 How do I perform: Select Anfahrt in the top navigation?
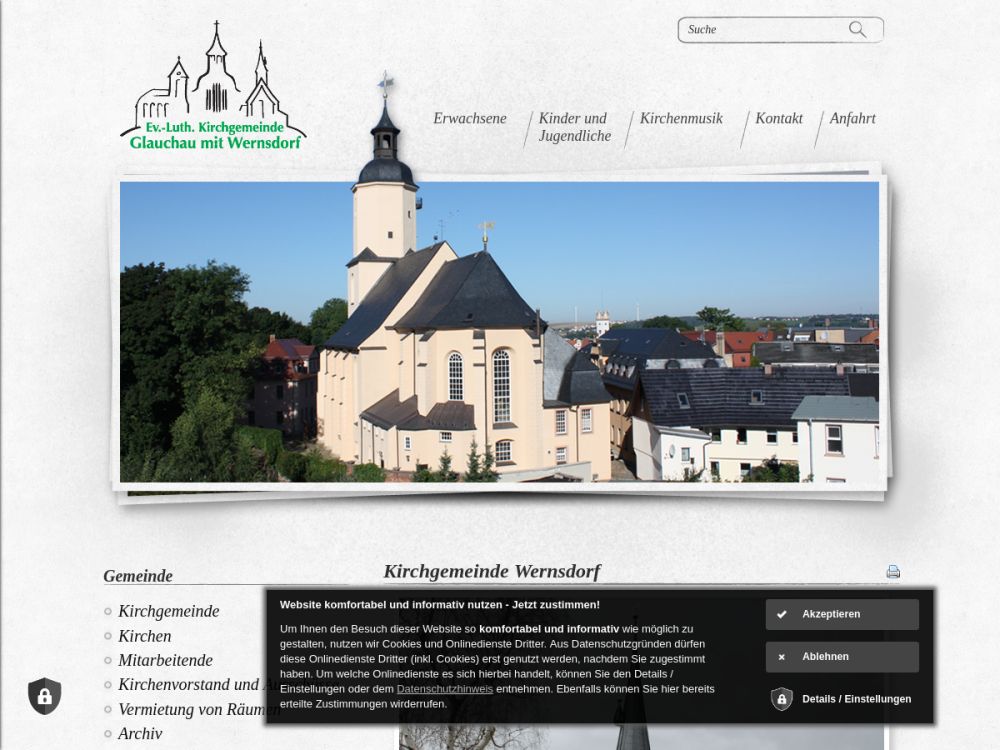[852, 119]
